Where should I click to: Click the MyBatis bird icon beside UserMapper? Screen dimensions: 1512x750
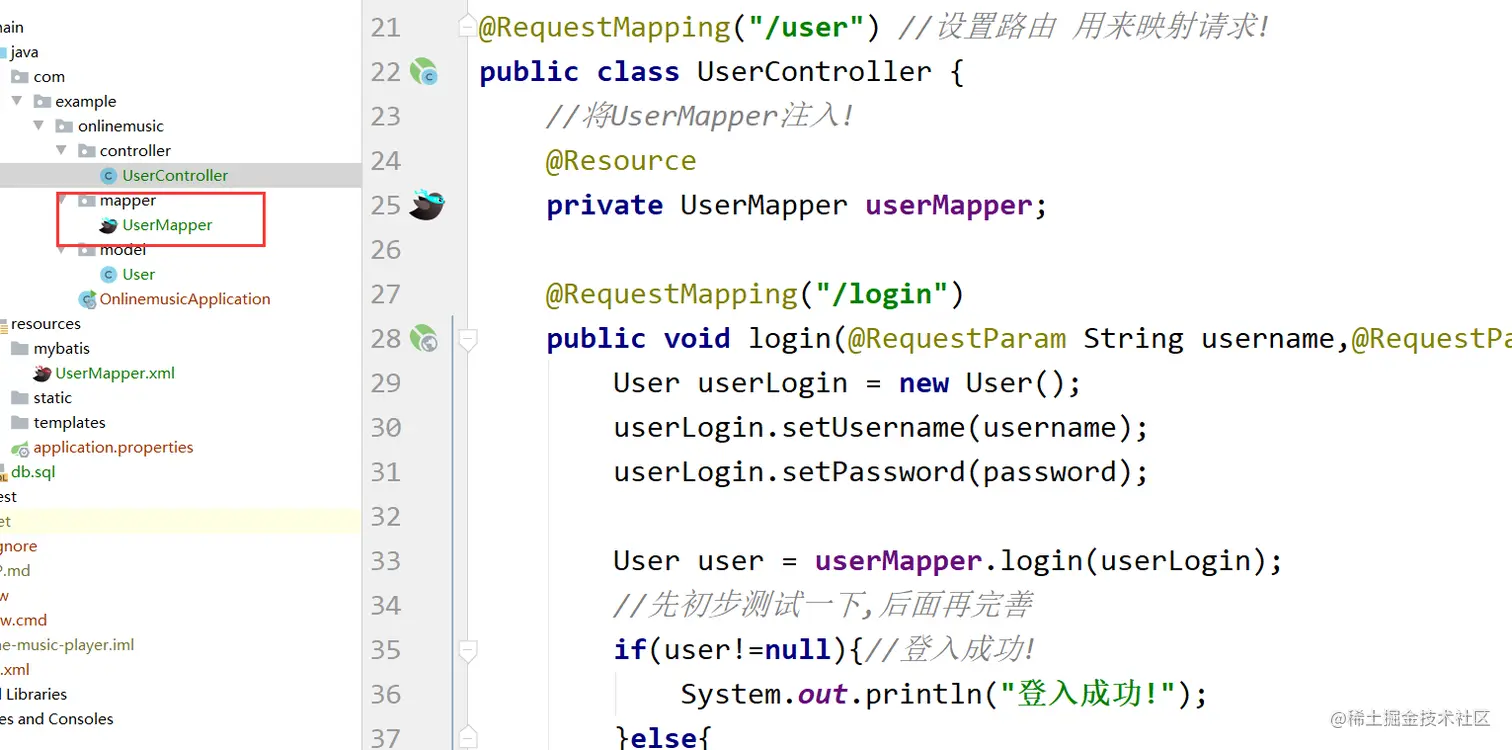(108, 225)
